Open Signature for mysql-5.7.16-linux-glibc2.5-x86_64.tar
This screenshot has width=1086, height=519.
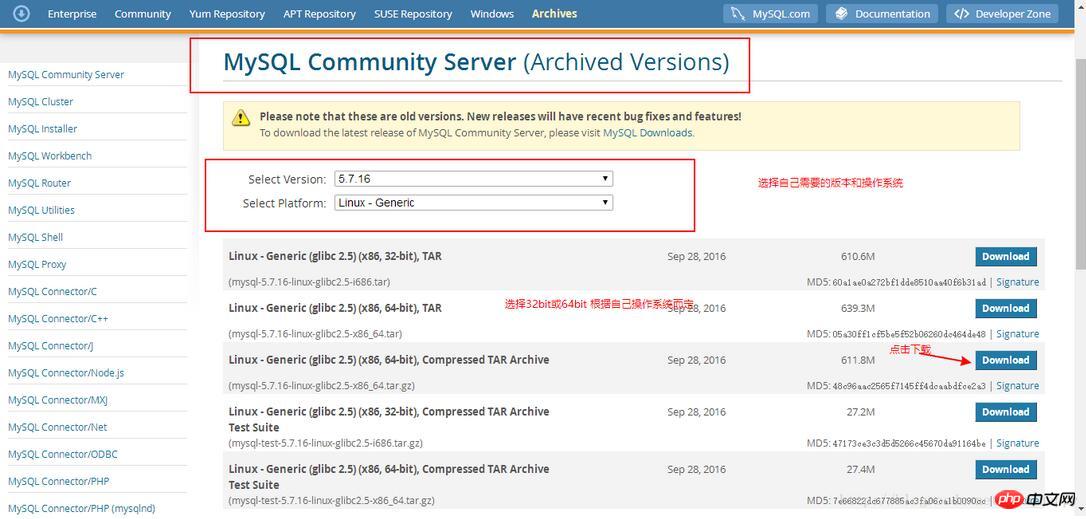[x=1017, y=334]
